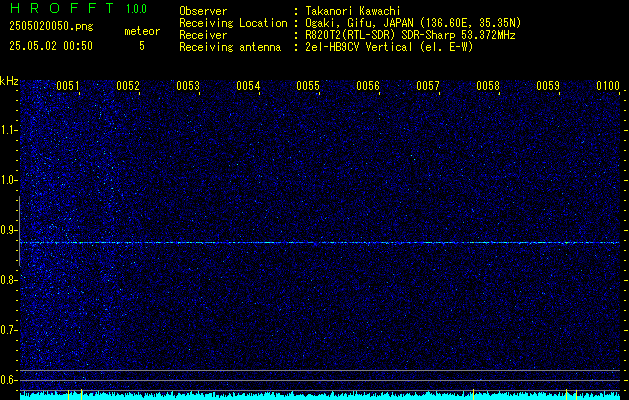Select the R820T2(RTL-SDR) SDR-Sharp 53.372MHz text

point(410,35)
